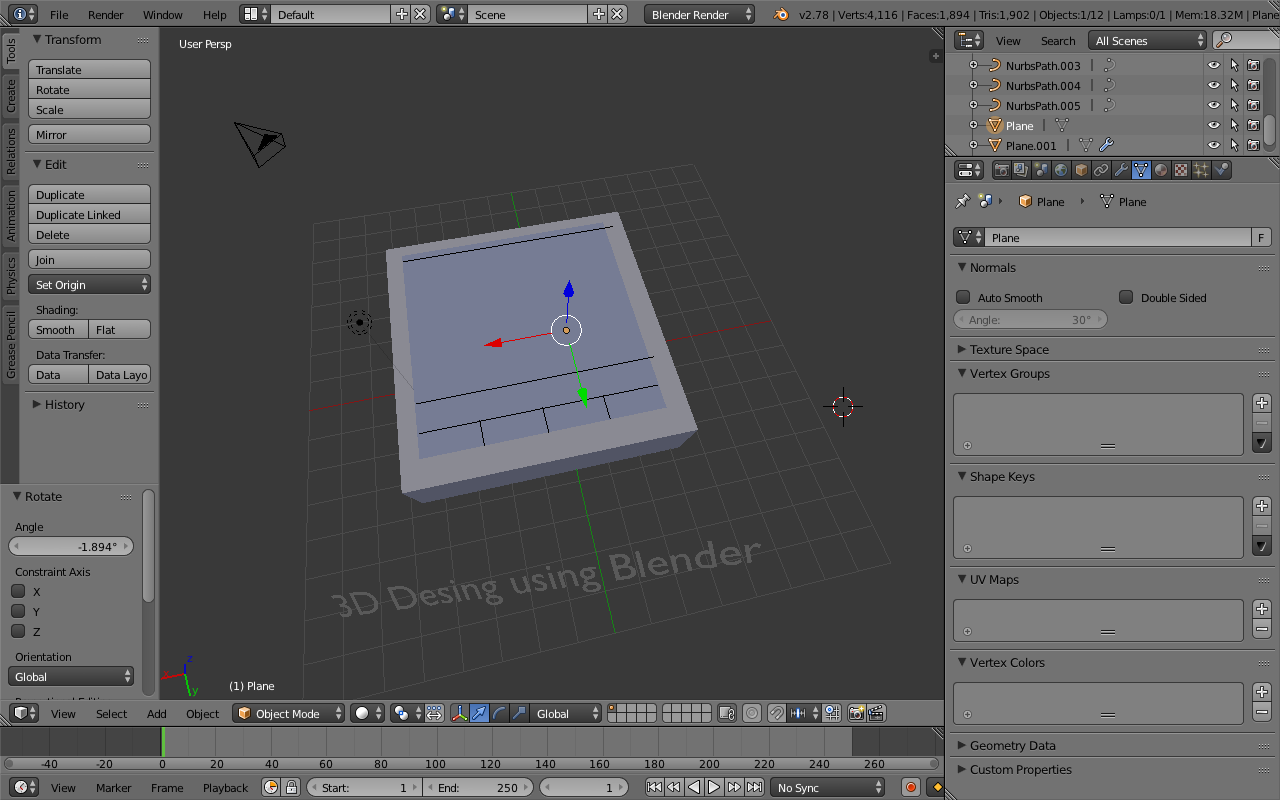Open the Global orientation dropdown in header

coord(566,713)
